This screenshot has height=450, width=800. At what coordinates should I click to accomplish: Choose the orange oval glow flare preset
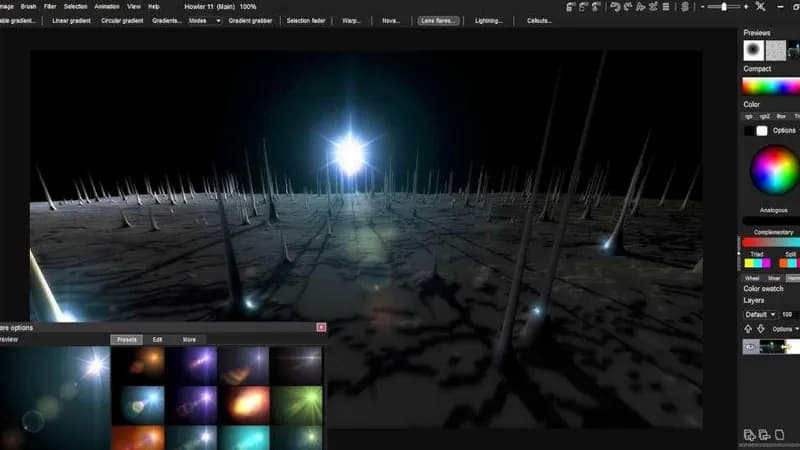point(245,405)
